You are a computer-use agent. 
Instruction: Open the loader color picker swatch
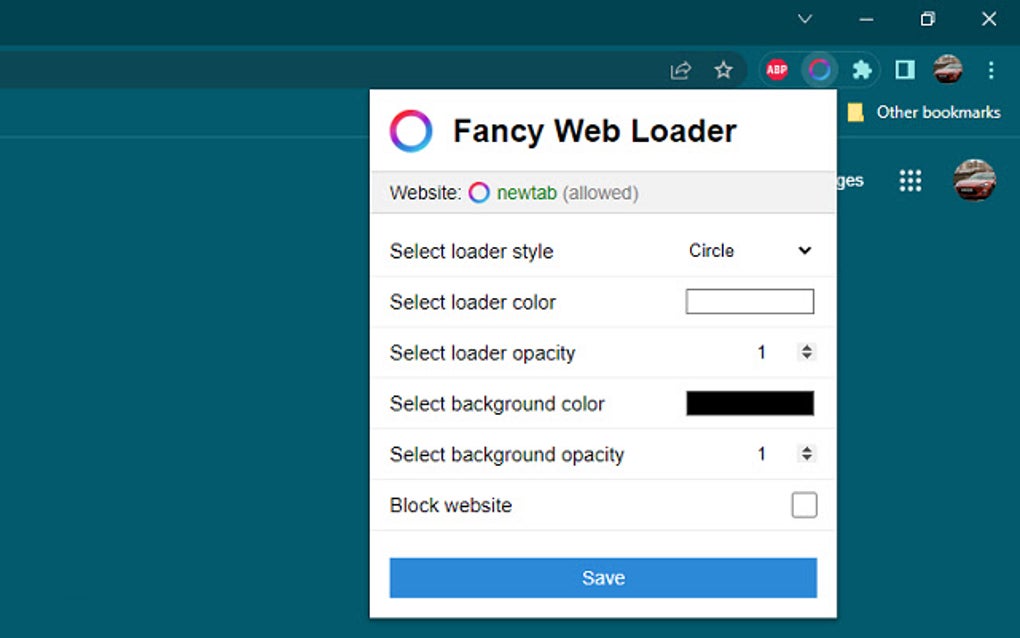tap(749, 301)
